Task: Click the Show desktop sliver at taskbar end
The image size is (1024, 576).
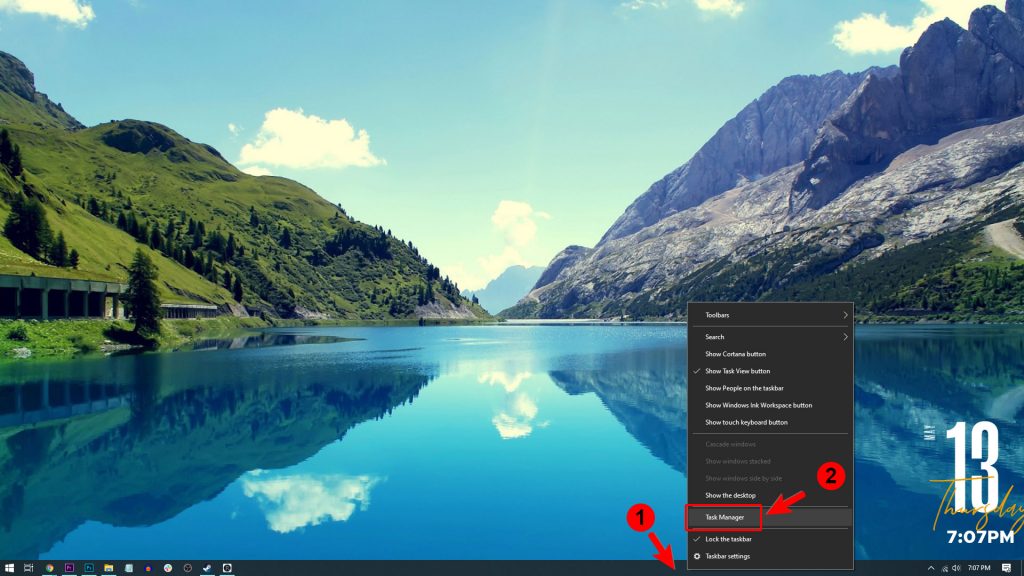Action: coord(1022,568)
